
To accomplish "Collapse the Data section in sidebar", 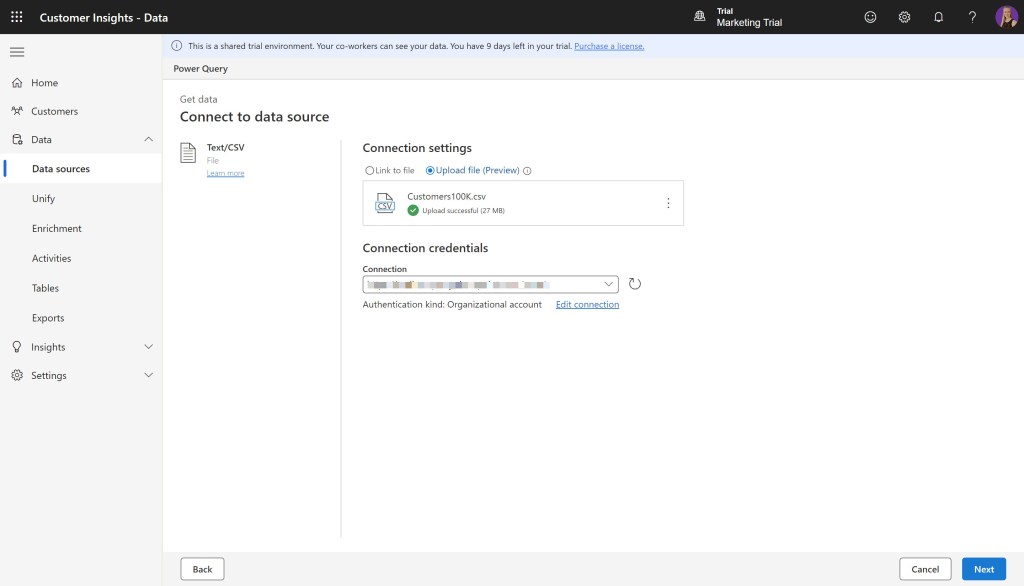I will [x=149, y=140].
